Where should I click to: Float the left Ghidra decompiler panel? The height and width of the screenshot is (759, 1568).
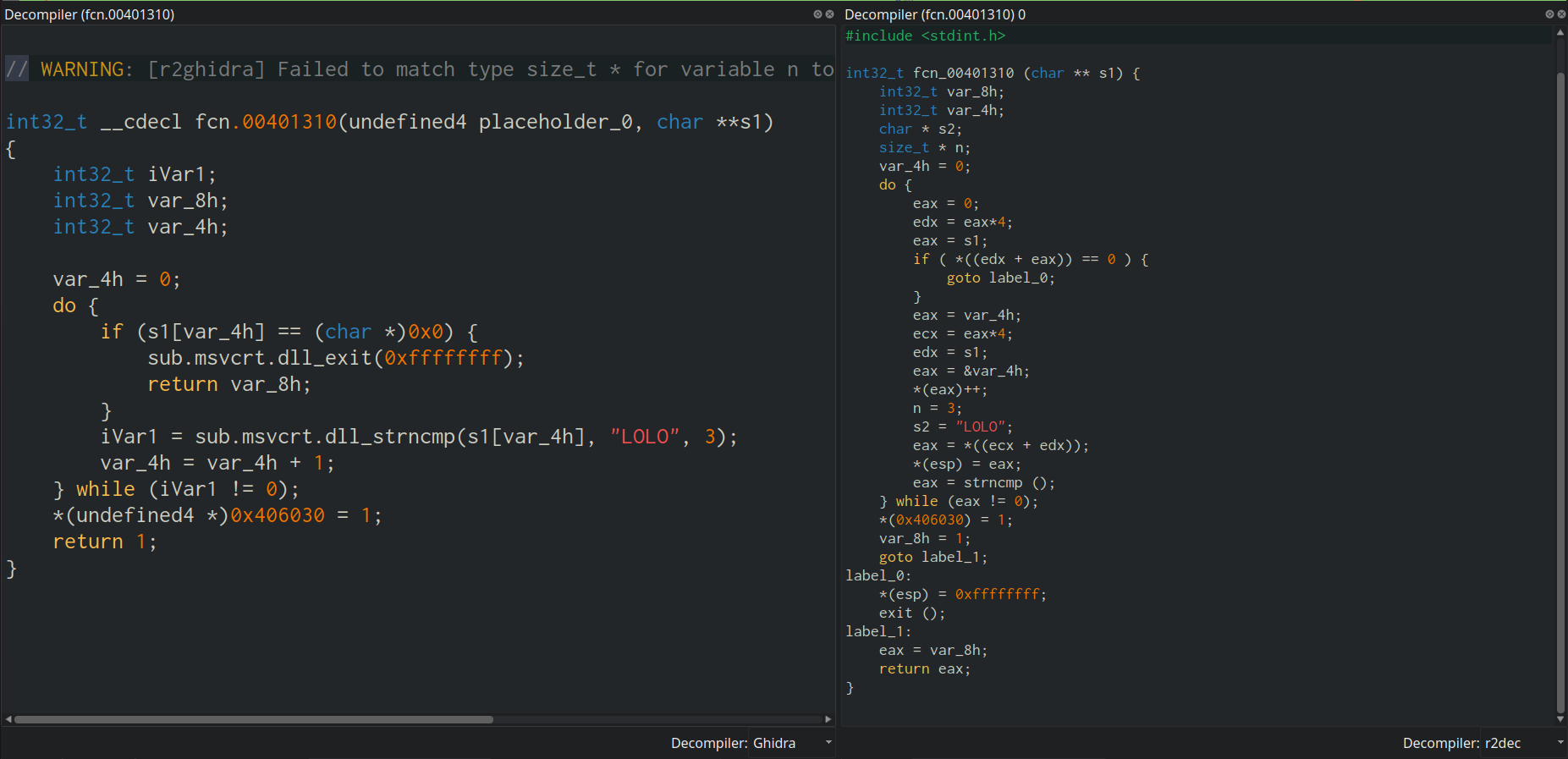click(817, 14)
